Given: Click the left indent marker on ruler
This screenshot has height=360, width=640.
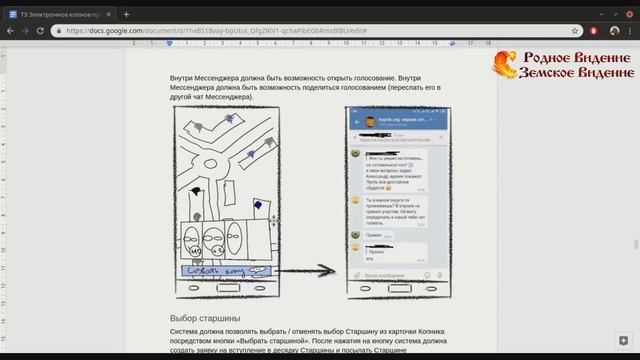Looking at the screenshot, I should pyautogui.click(x=169, y=43).
